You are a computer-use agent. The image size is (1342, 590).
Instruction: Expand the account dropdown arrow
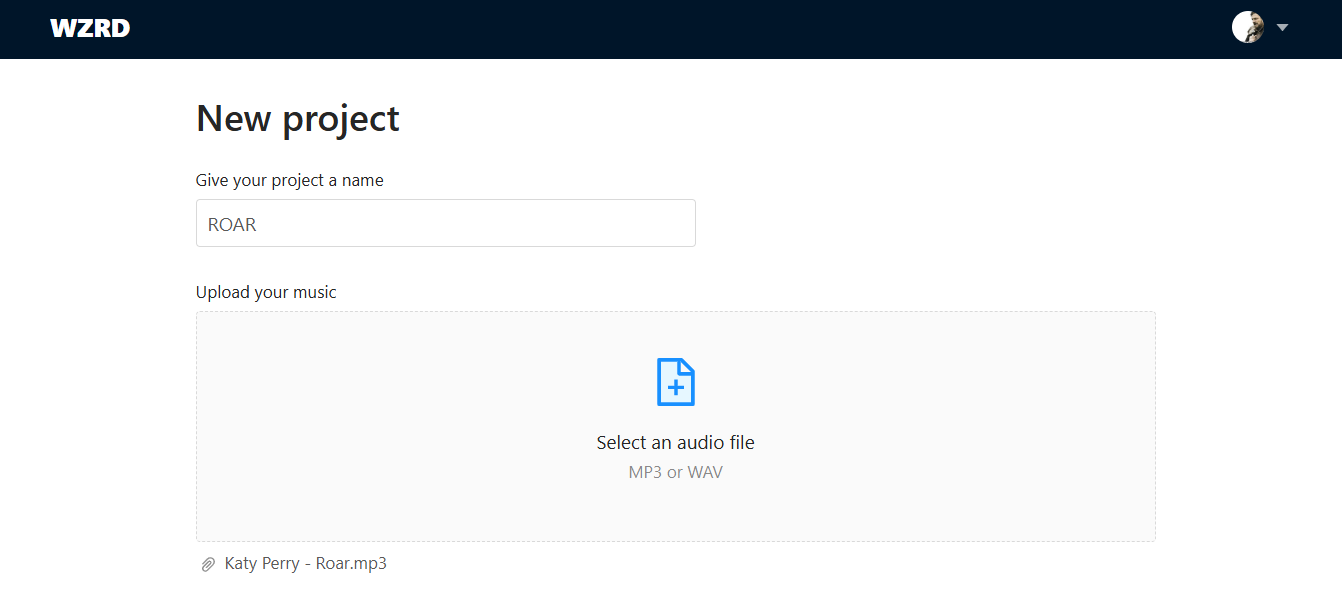(x=1282, y=28)
